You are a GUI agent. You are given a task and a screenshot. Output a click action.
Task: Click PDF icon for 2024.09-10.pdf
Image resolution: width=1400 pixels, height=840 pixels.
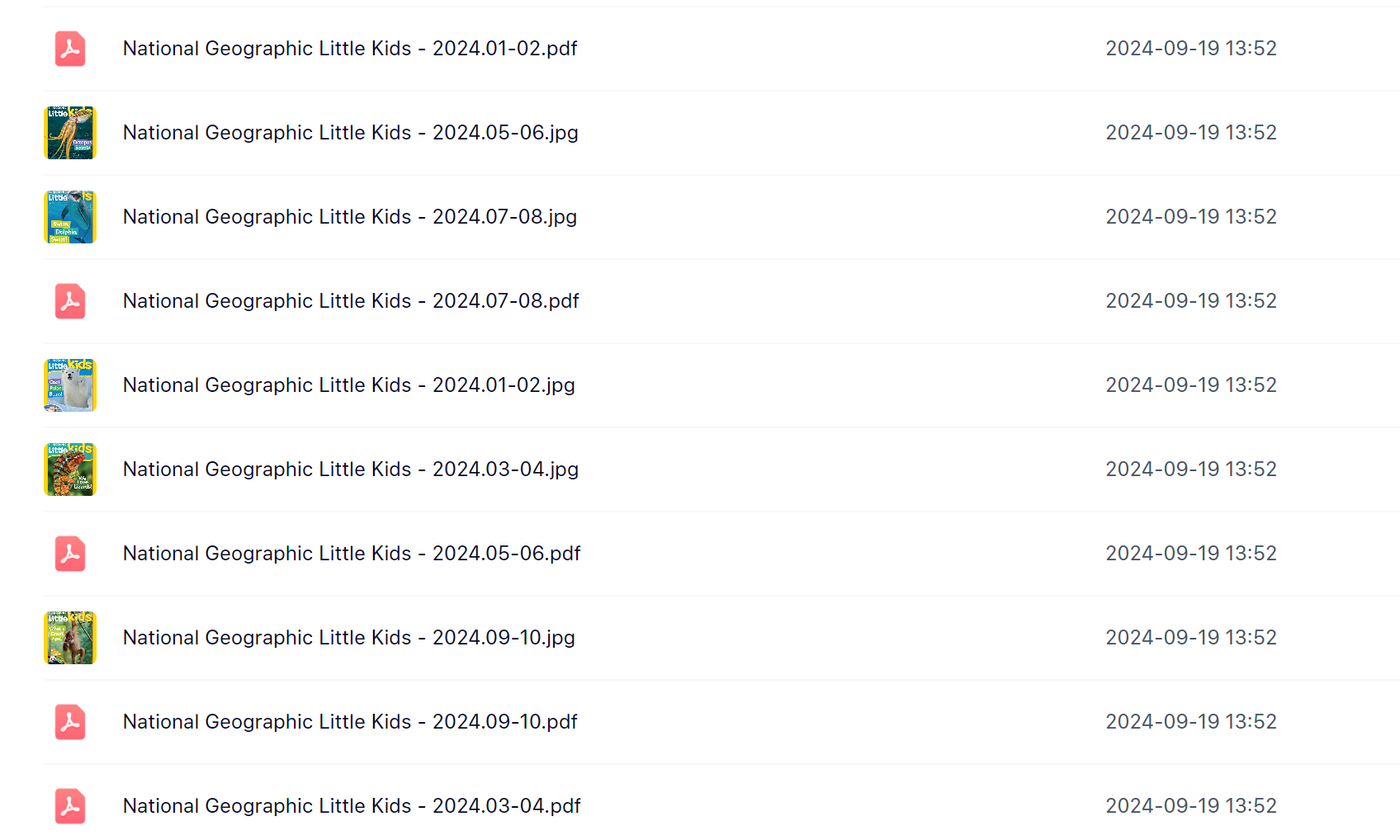(x=70, y=722)
